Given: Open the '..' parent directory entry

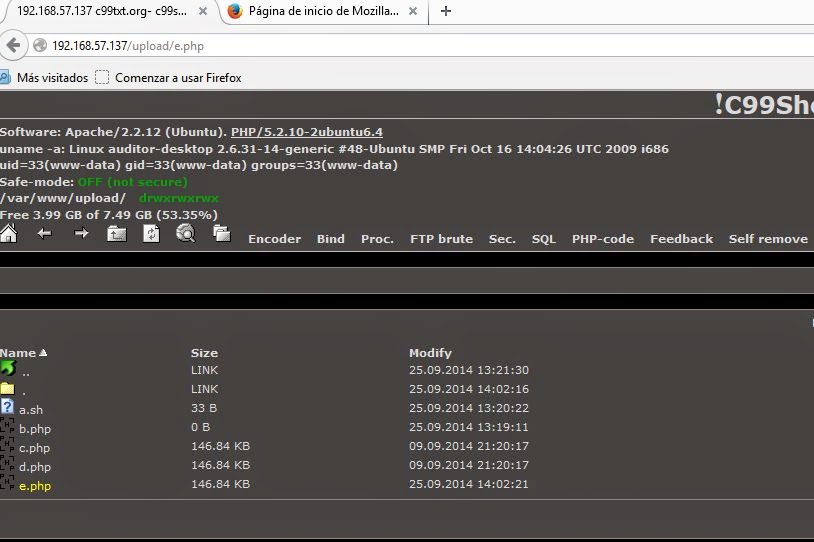Looking at the screenshot, I should 25,373.
